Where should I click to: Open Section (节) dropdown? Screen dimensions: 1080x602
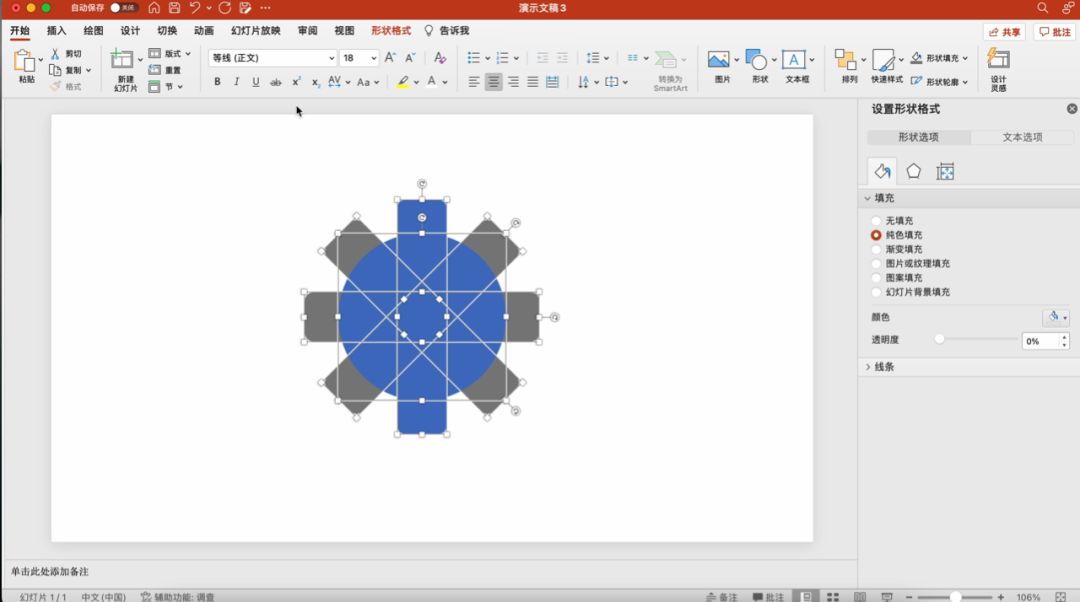pos(166,87)
